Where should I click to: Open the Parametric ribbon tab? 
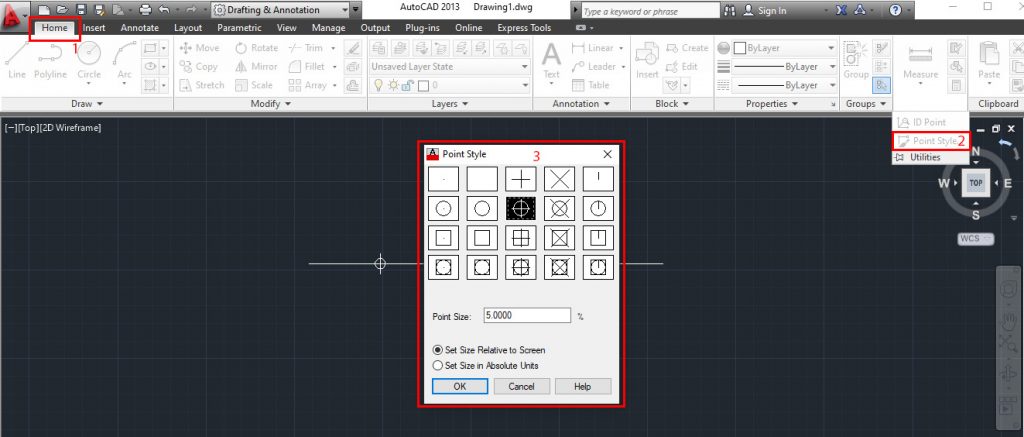coord(239,27)
